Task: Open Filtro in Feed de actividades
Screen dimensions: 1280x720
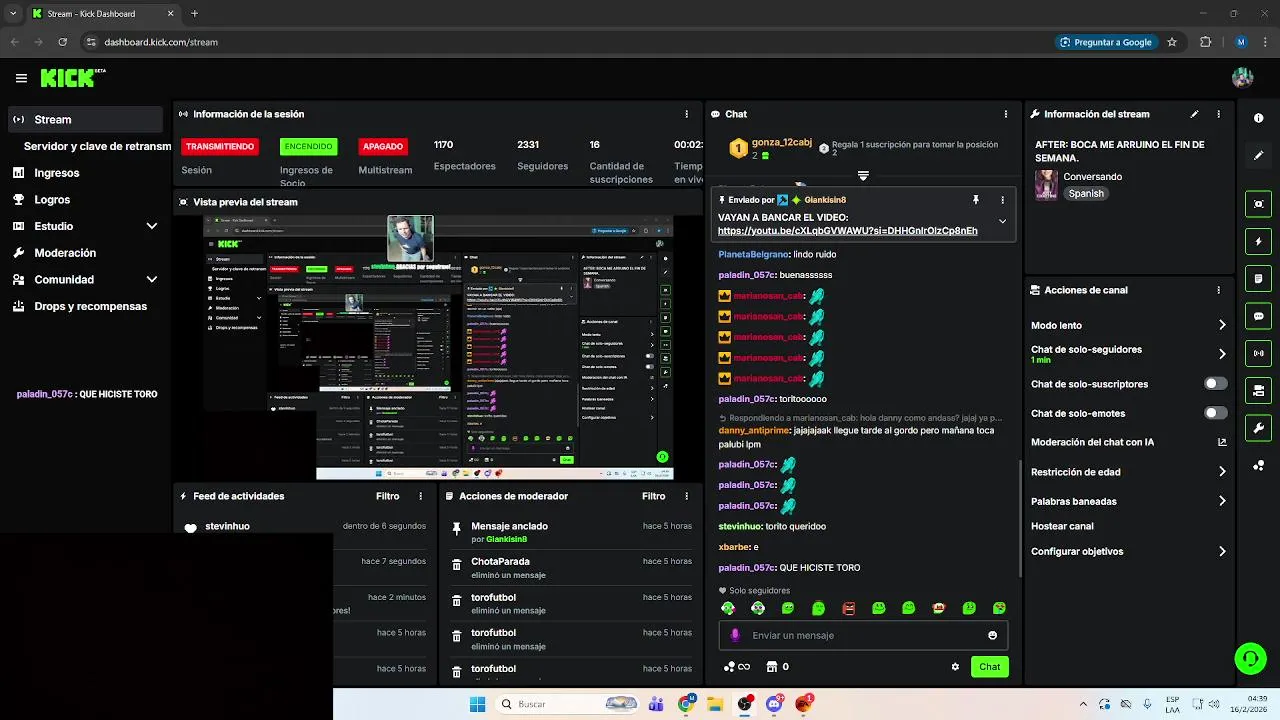Action: click(x=387, y=496)
